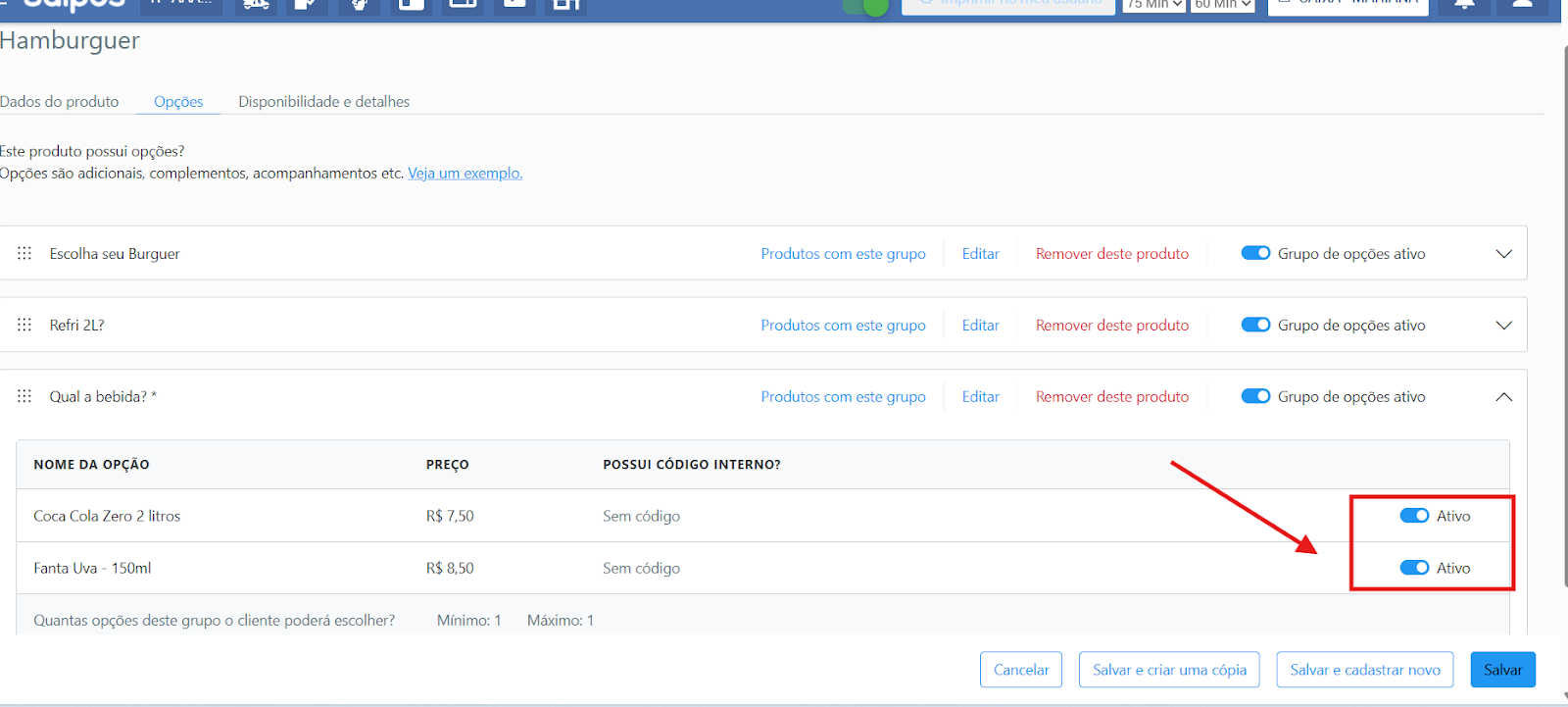Open the 75 Min dropdown

(x=1153, y=5)
